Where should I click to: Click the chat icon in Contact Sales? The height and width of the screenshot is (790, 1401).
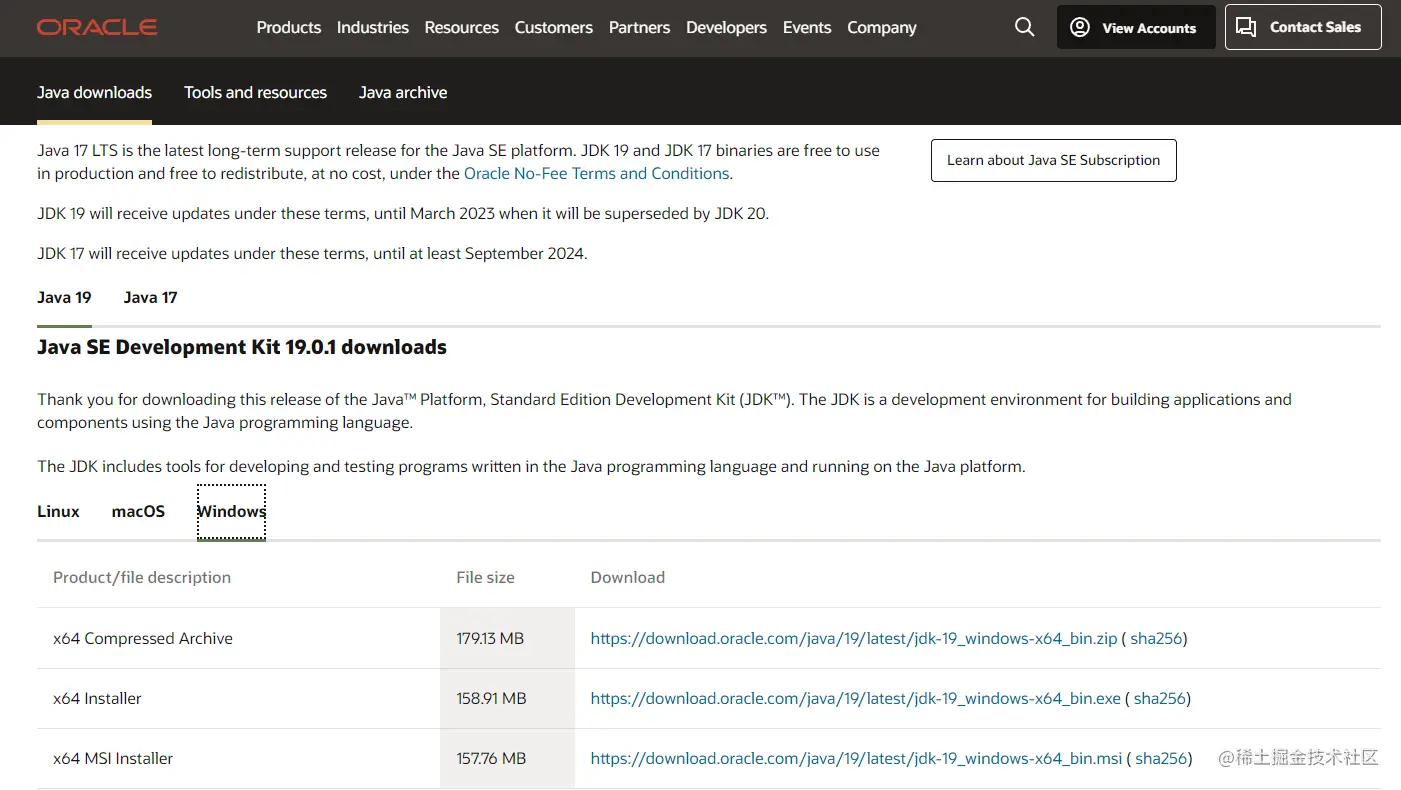tap(1246, 27)
